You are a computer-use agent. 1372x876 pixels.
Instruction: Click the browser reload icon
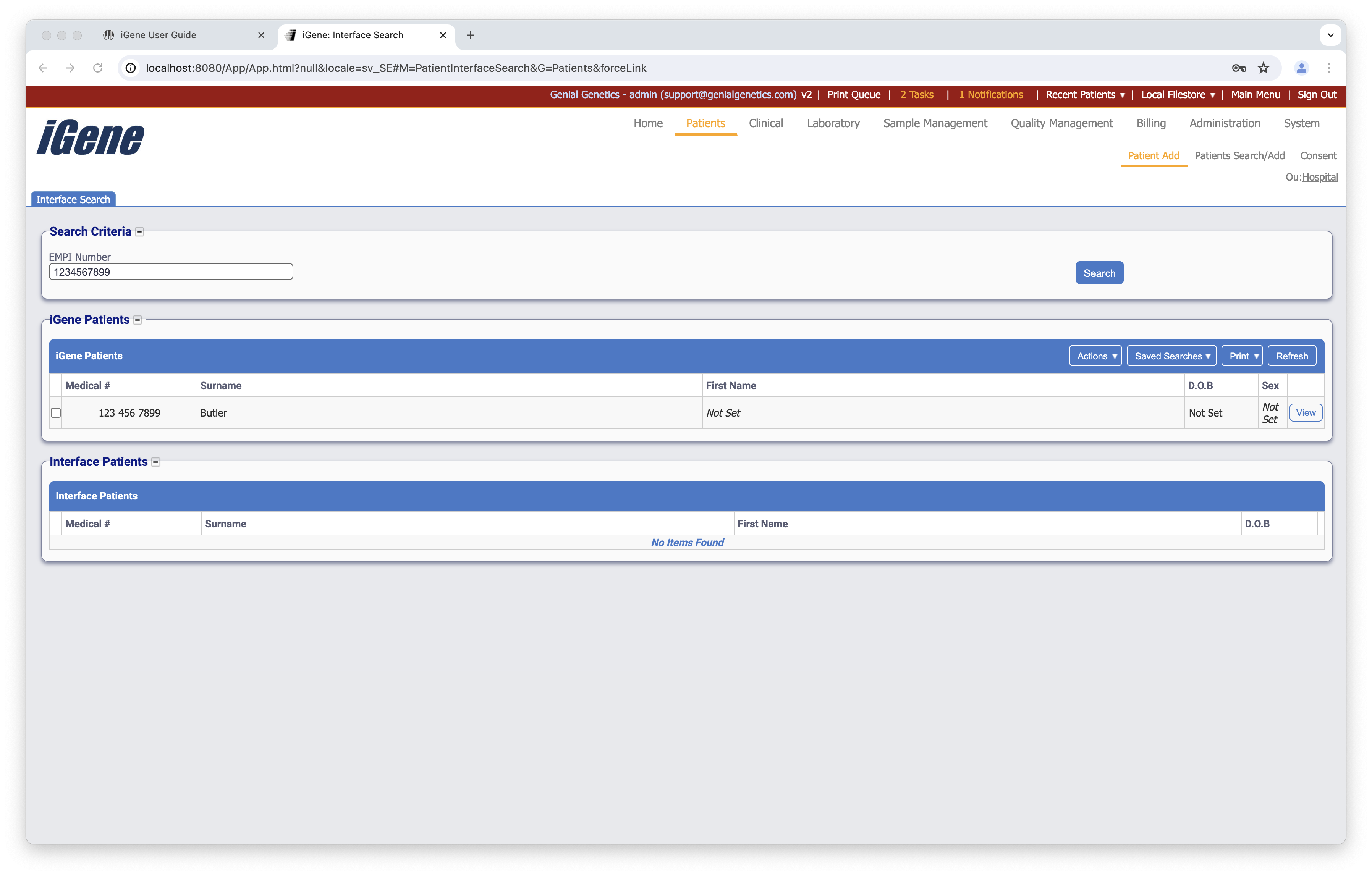pos(98,68)
